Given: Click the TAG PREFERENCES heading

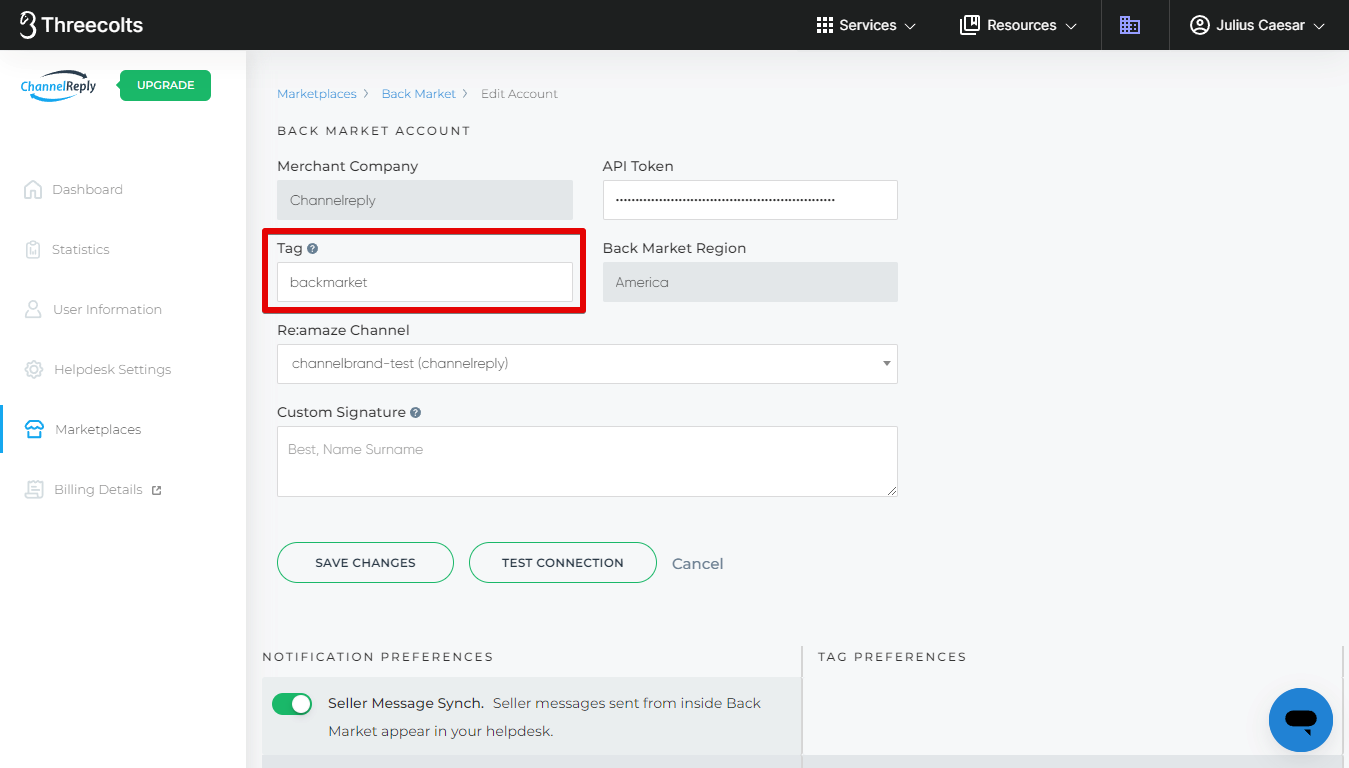Looking at the screenshot, I should tap(892, 657).
